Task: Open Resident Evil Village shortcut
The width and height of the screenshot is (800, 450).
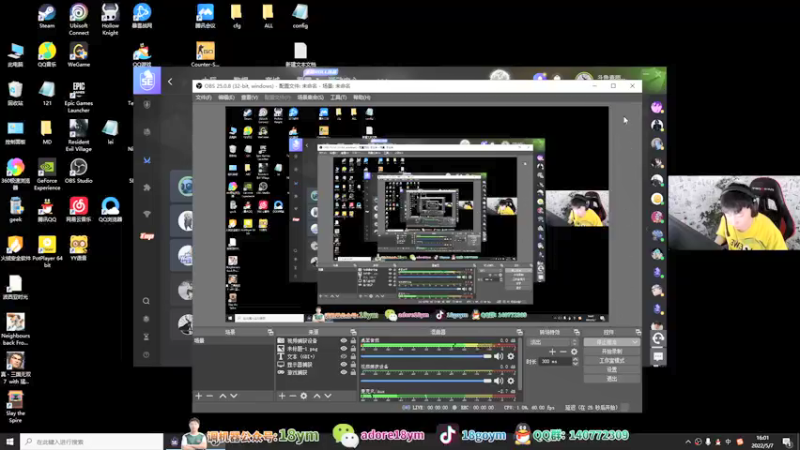Action: 79,136
